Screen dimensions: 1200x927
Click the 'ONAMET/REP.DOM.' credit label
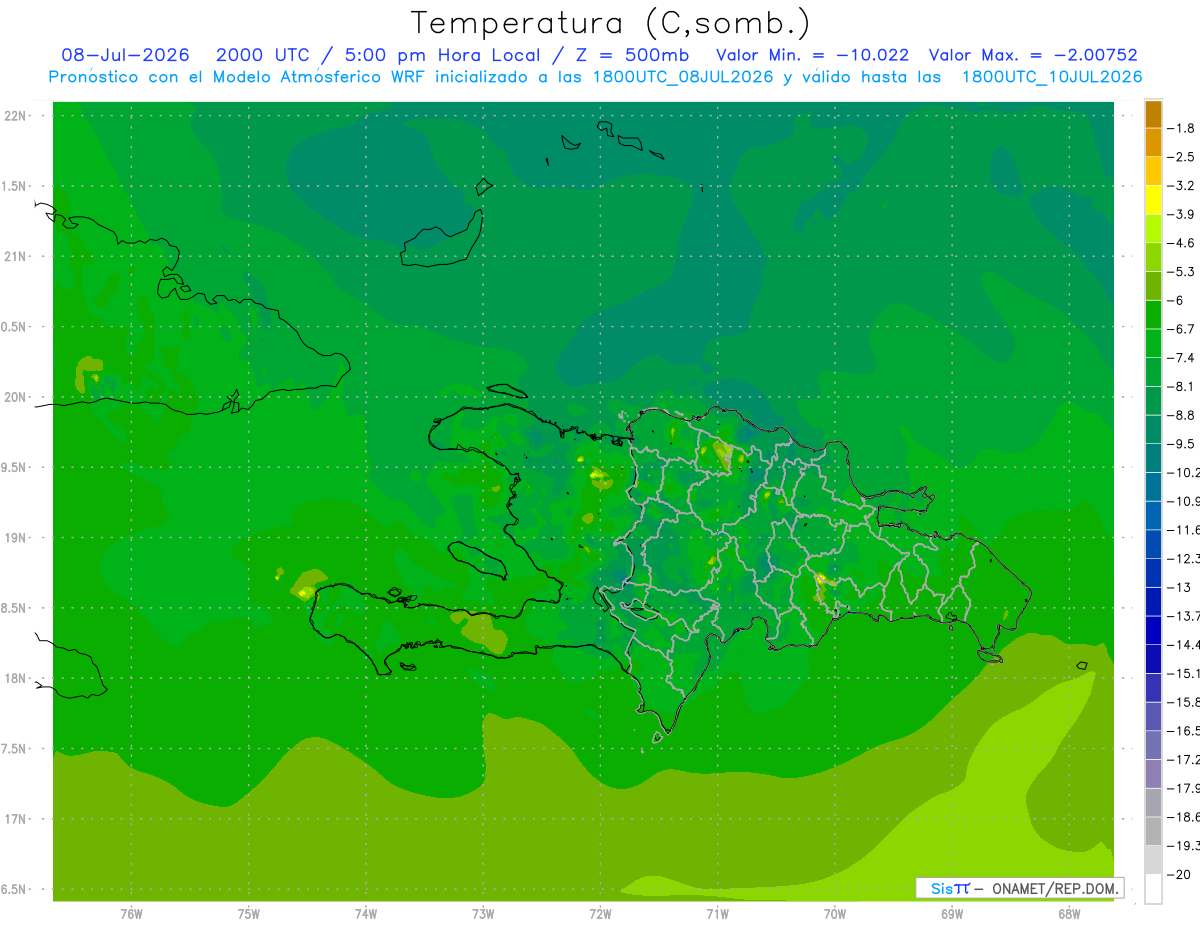point(1053,888)
